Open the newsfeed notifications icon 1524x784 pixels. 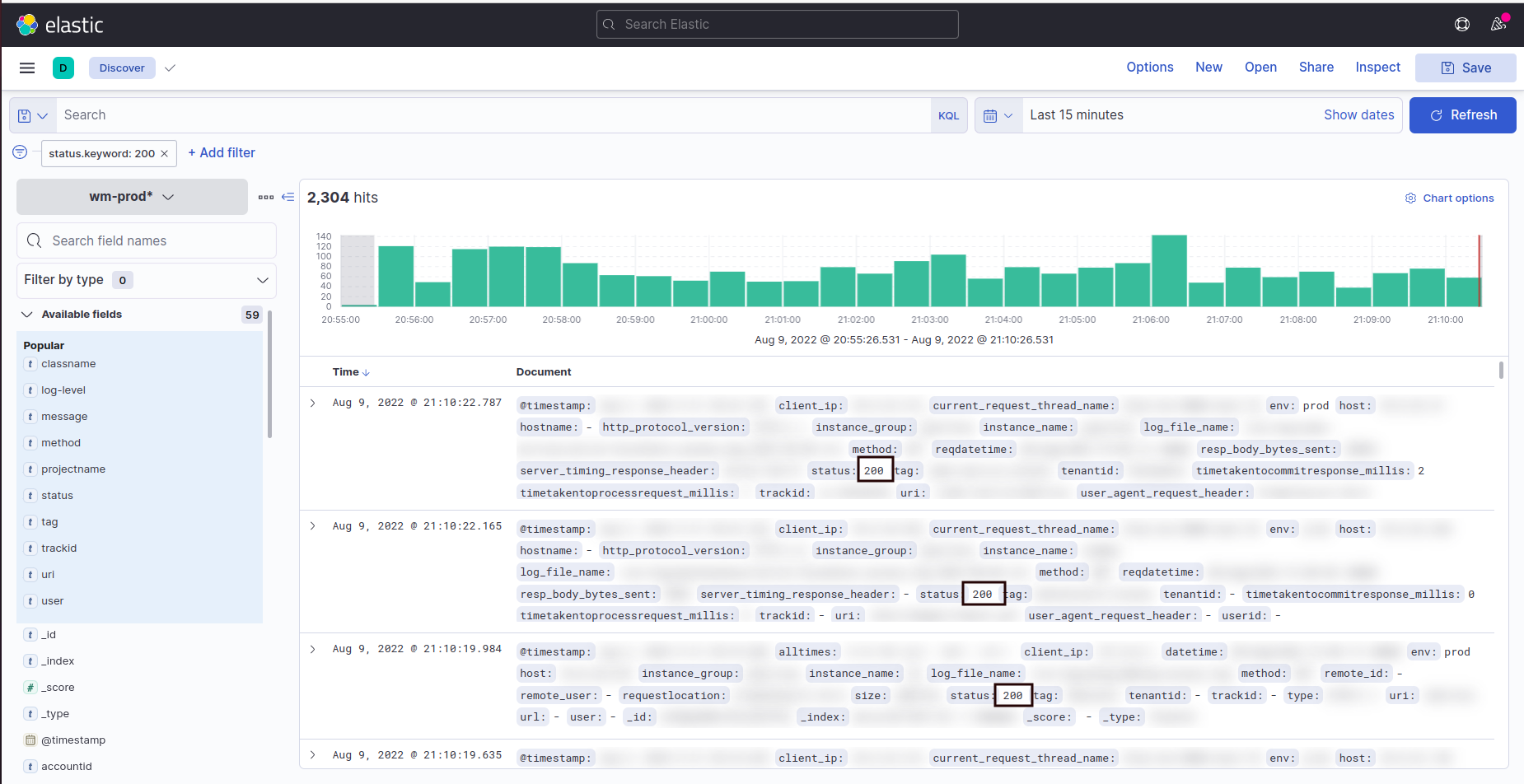tap(1498, 24)
